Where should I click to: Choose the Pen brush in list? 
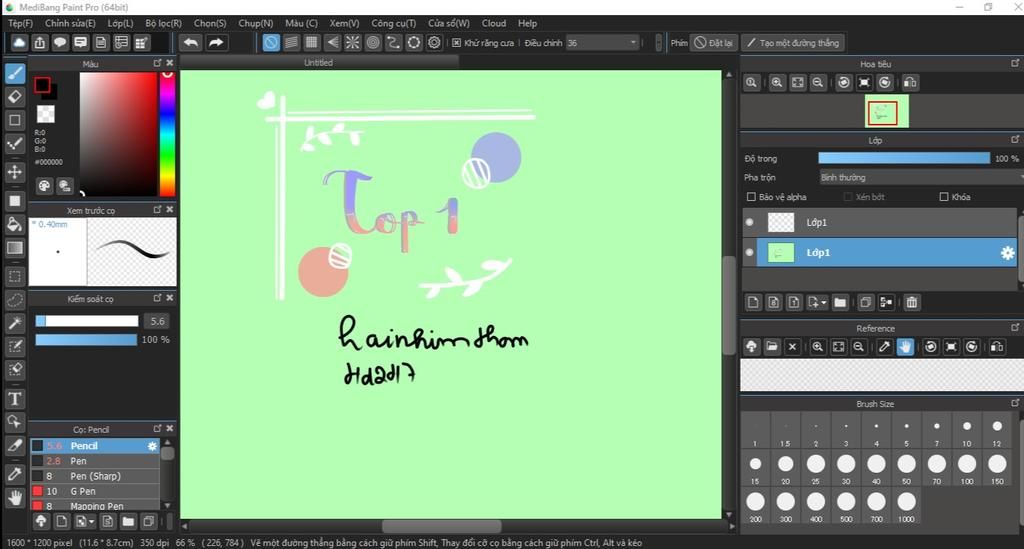pyautogui.click(x=95, y=461)
